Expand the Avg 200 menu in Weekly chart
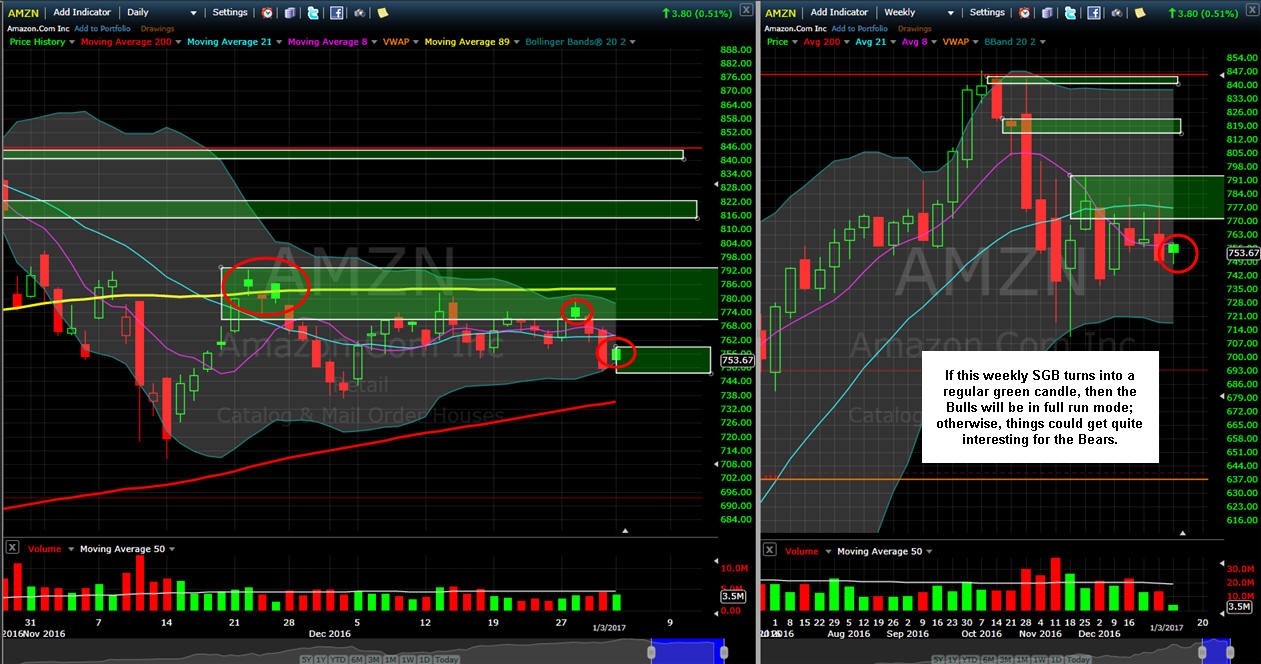The image size is (1261, 664). coord(846,42)
